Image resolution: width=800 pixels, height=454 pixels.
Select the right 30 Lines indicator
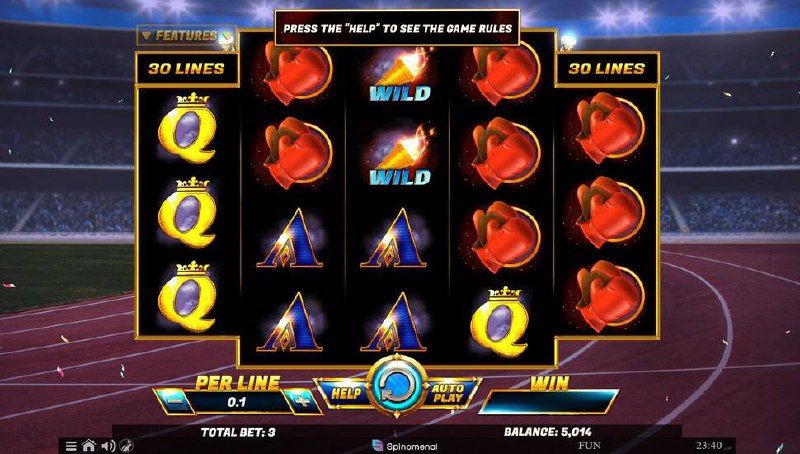point(607,68)
